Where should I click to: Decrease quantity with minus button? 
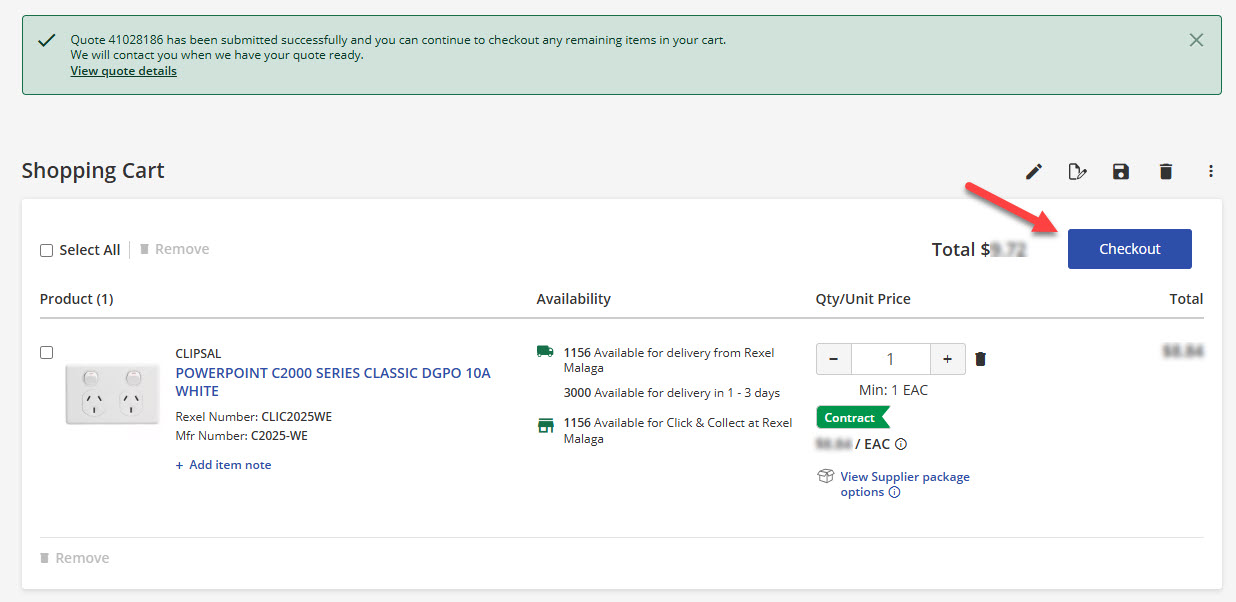(834, 359)
